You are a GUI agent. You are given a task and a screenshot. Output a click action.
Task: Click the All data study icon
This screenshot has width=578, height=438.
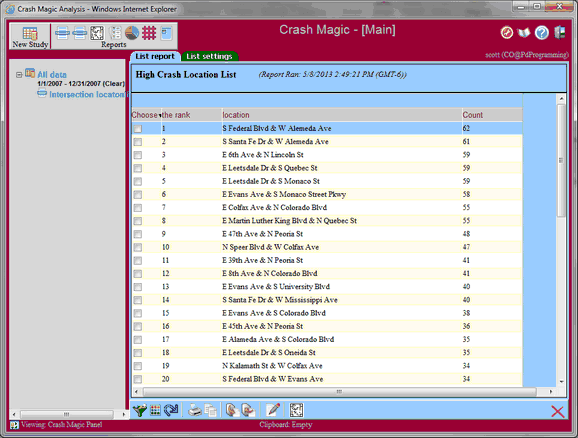30,73
